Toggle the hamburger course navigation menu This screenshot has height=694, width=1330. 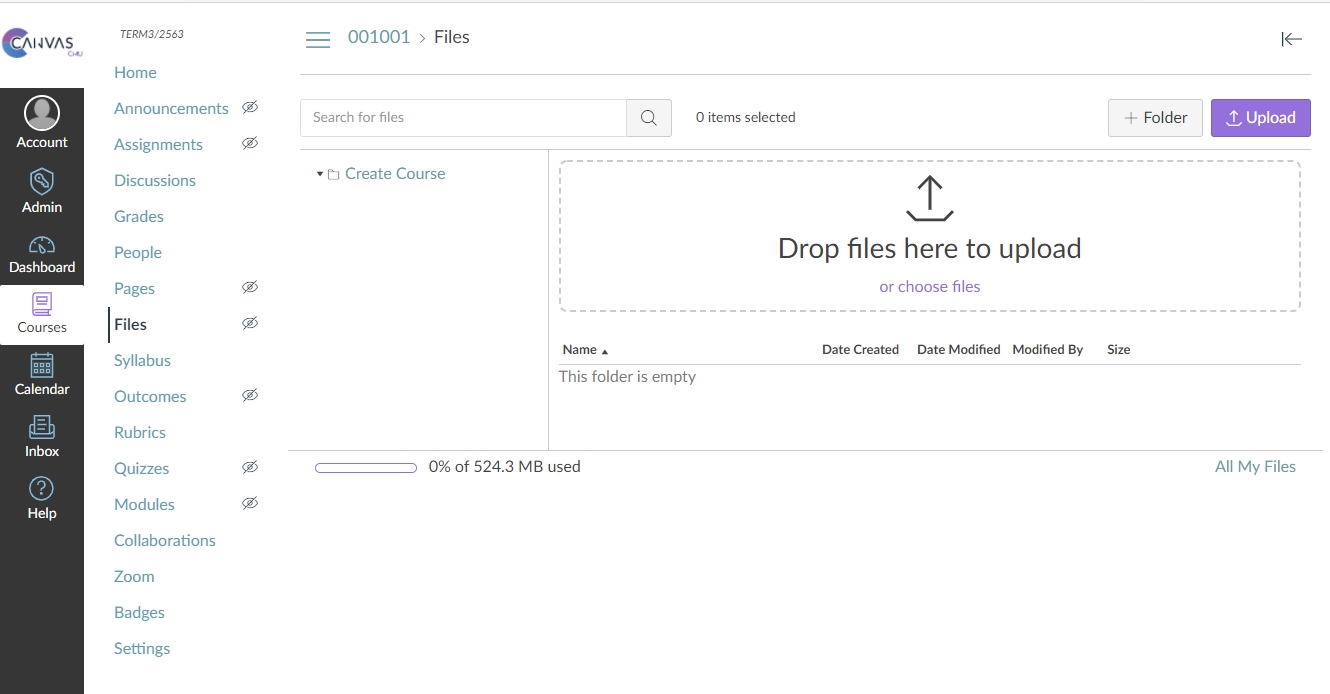tap(318, 39)
